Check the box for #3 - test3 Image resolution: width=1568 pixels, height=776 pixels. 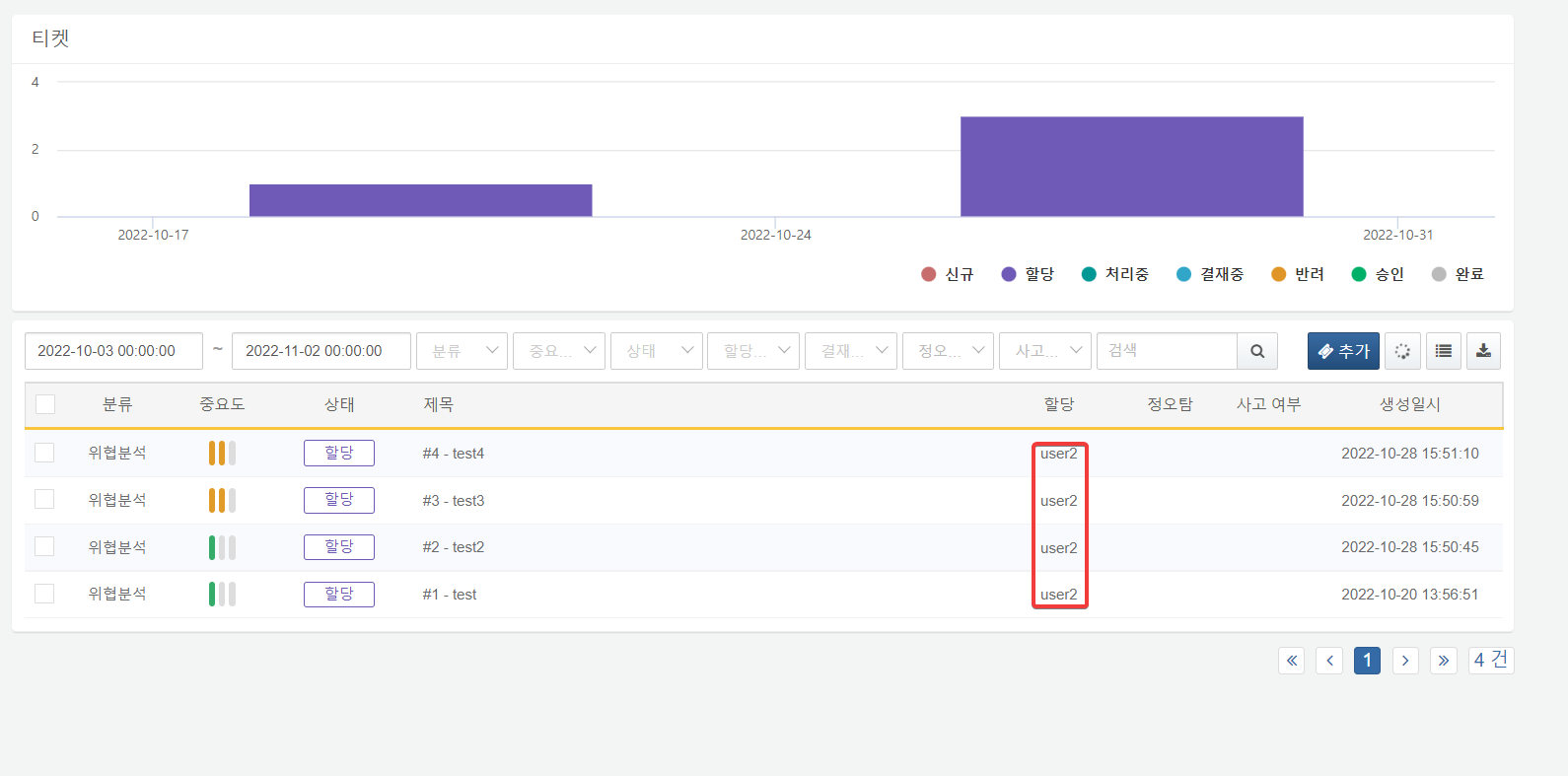tap(44, 500)
